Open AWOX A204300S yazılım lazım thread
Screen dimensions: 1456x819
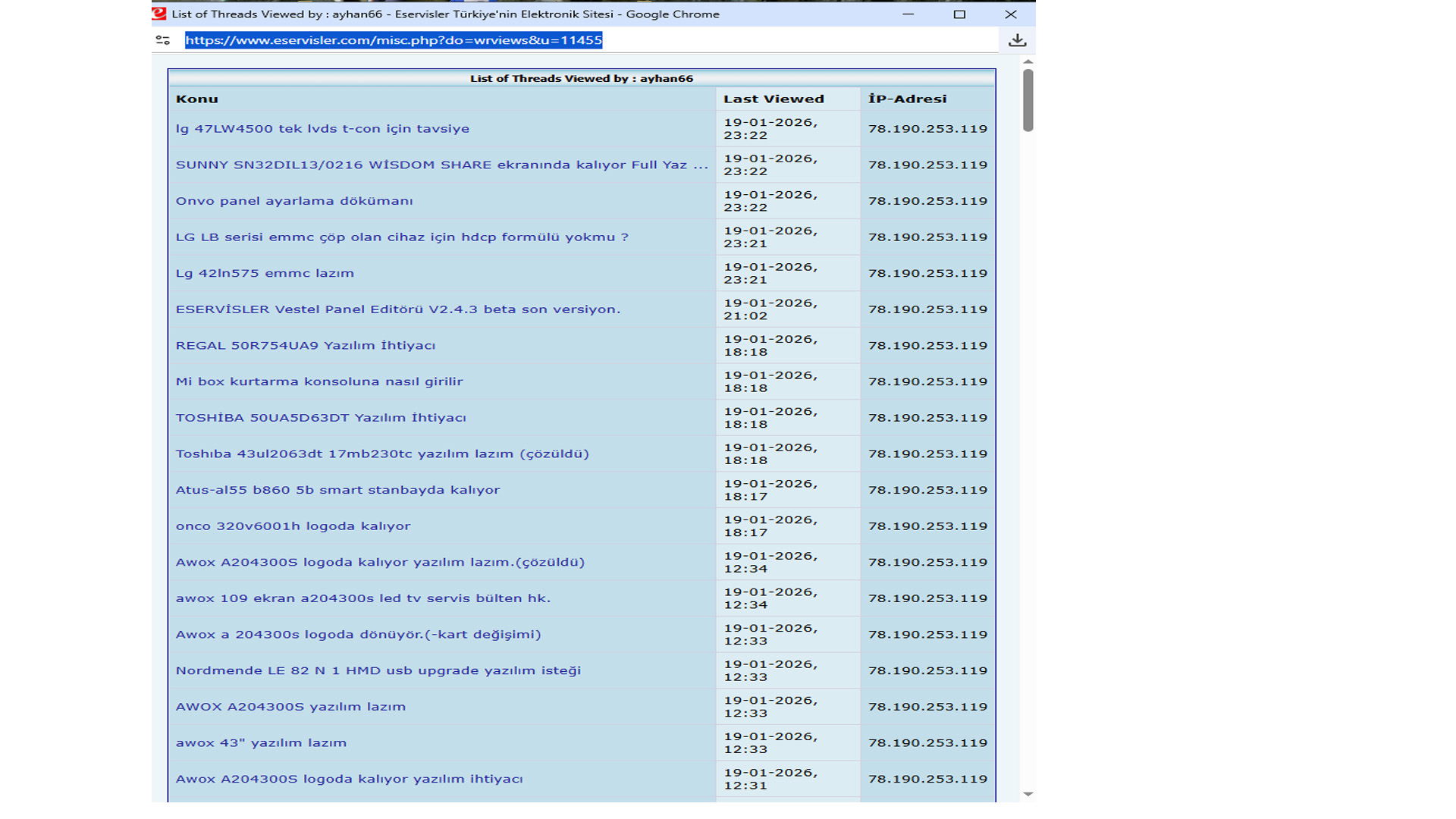pos(290,707)
